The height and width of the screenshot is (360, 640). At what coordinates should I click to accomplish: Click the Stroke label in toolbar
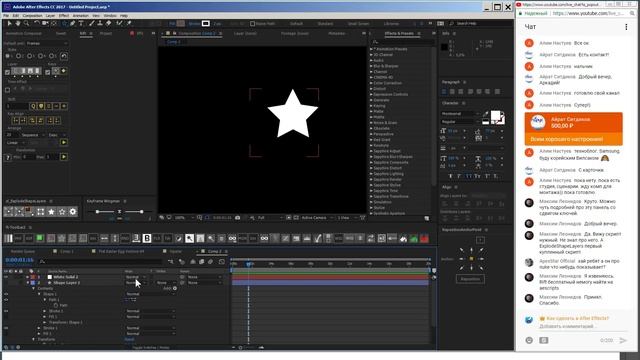194,24
